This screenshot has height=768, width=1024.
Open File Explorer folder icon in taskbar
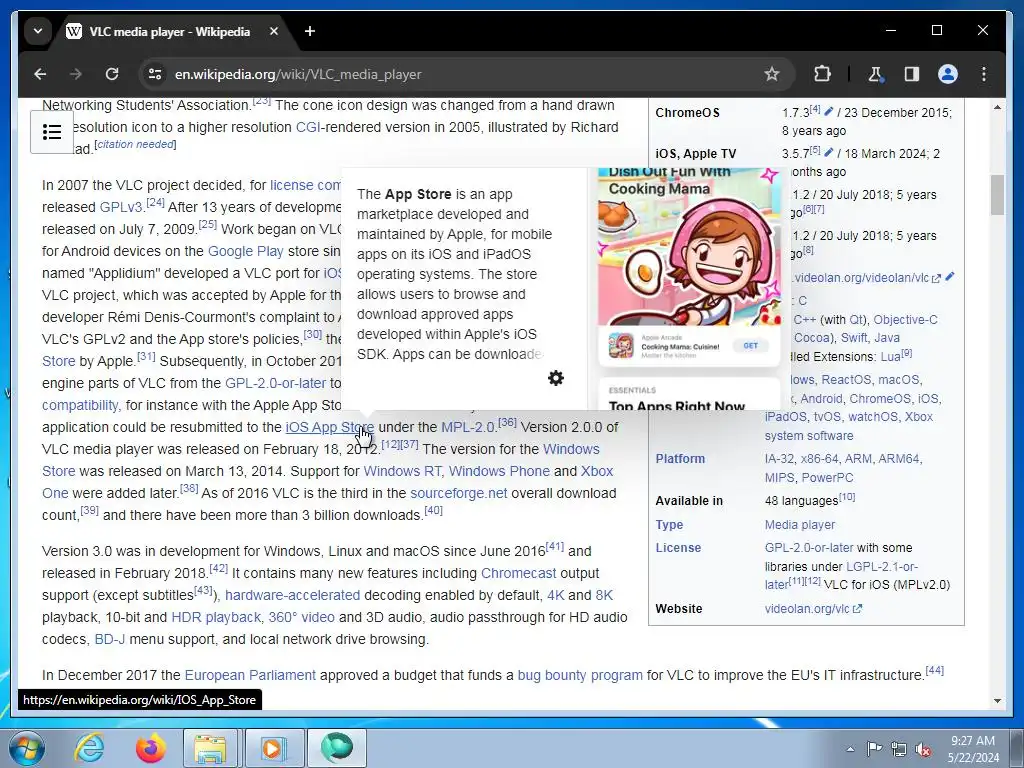point(210,748)
